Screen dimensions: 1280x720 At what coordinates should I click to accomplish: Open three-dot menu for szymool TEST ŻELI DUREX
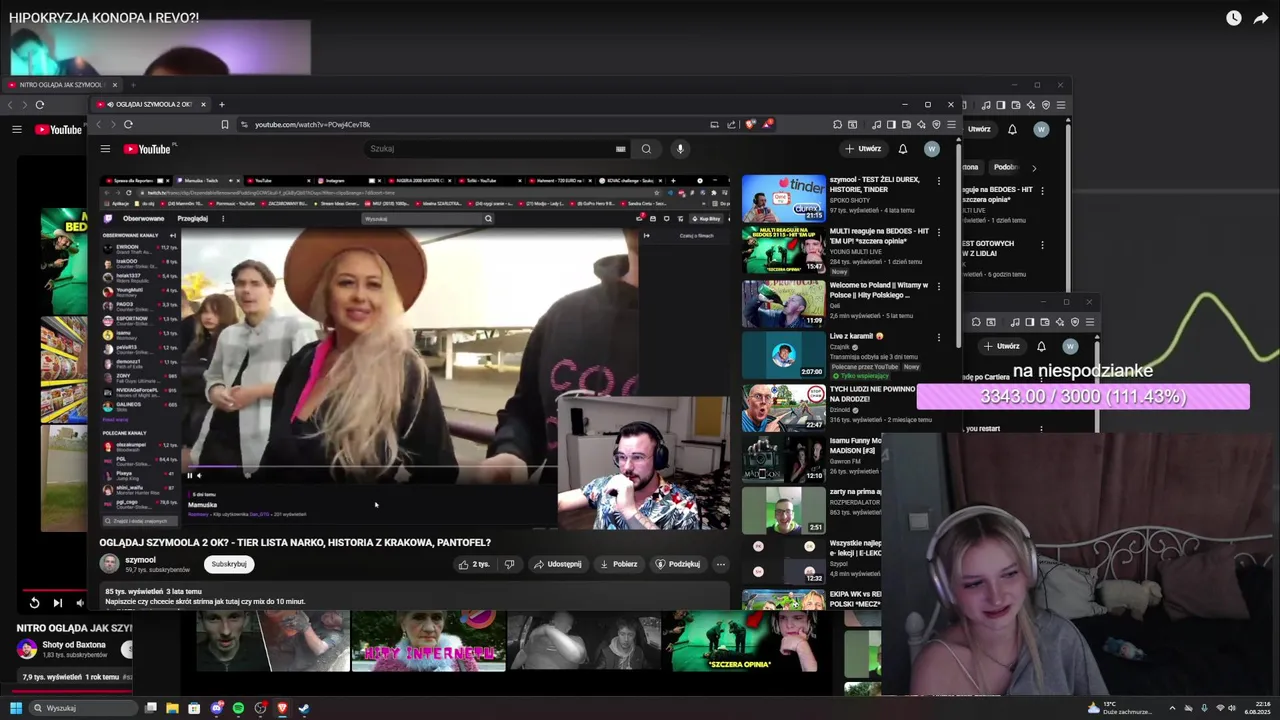pos(938,181)
